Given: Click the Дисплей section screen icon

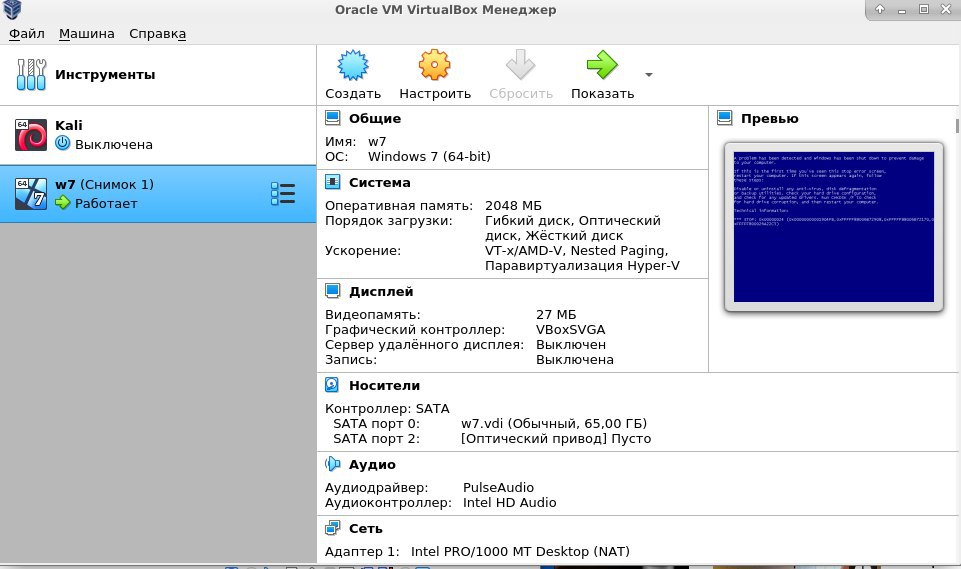Looking at the screenshot, I should click(332, 291).
